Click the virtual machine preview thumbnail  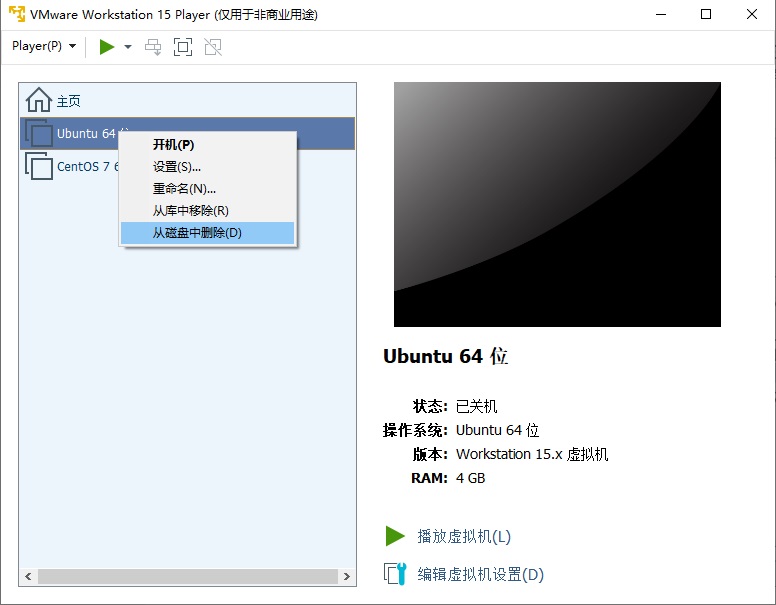pyautogui.click(x=557, y=204)
